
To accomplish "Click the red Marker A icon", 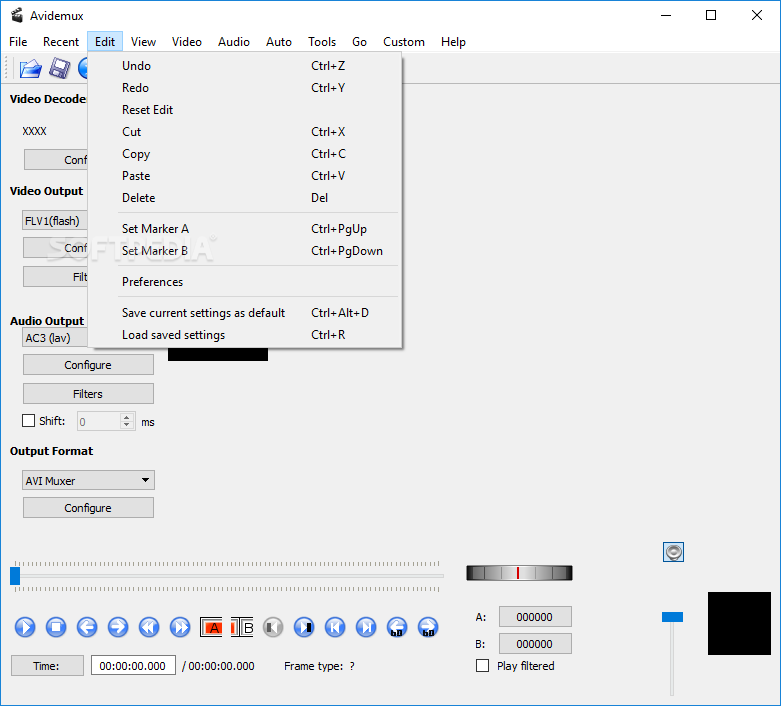I will (211, 627).
